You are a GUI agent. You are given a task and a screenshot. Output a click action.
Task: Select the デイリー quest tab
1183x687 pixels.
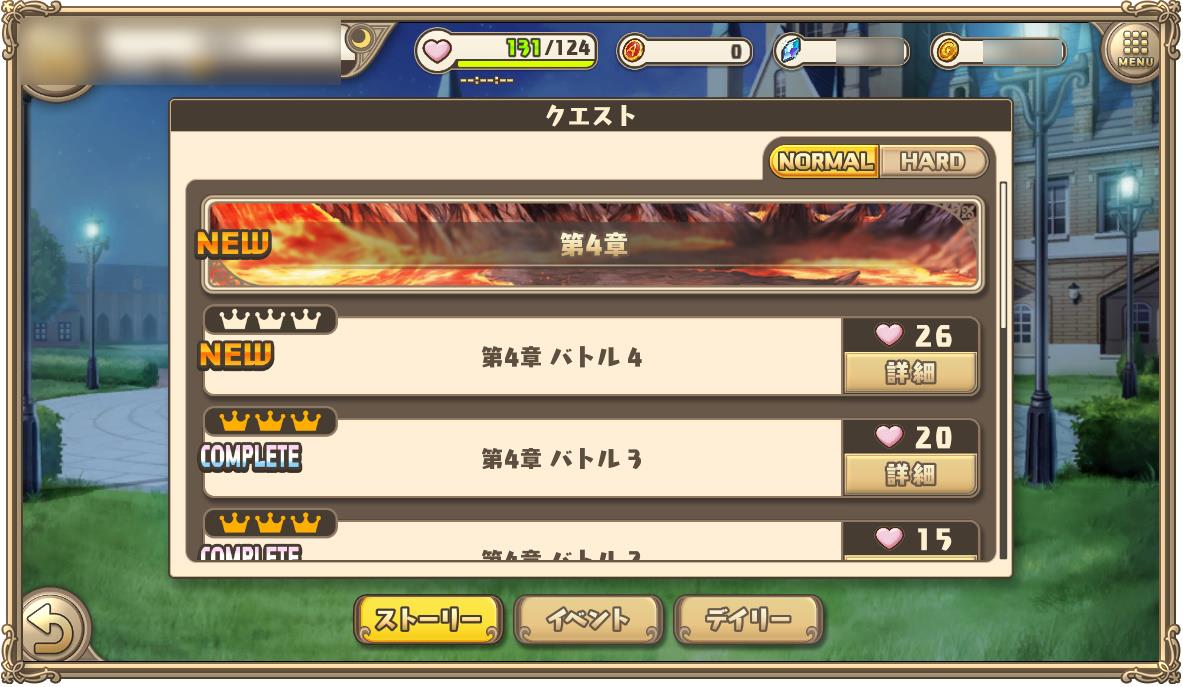point(748,620)
